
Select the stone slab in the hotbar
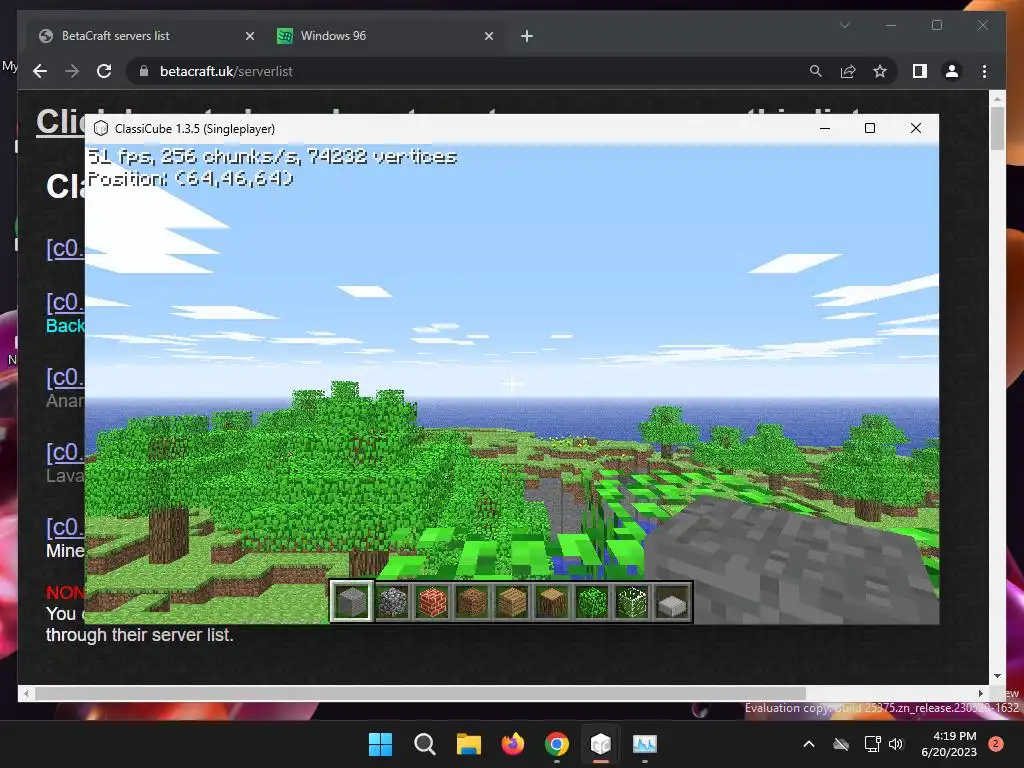coord(672,601)
